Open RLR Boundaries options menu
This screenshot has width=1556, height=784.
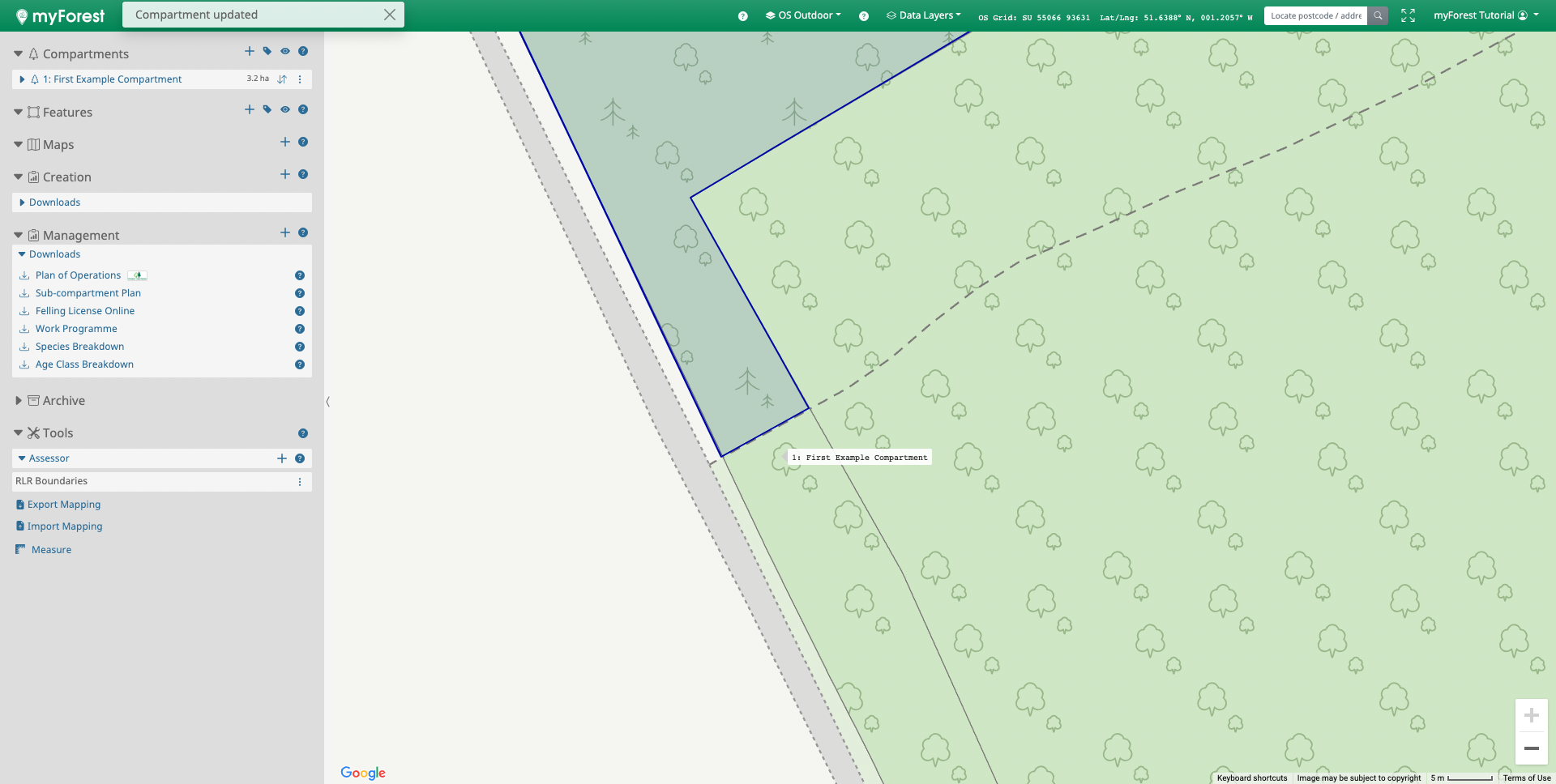[x=300, y=482]
